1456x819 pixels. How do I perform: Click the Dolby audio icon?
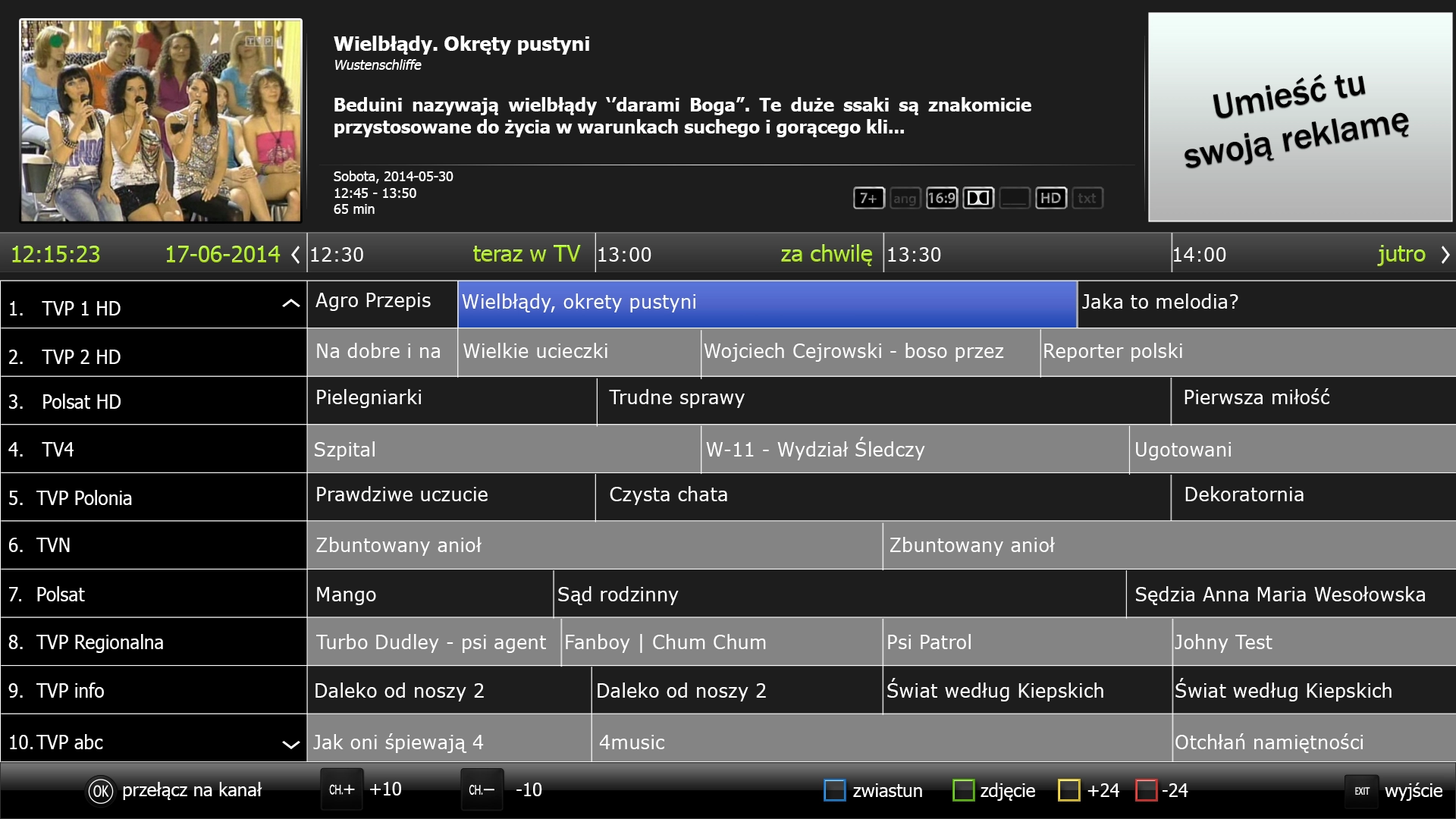[x=979, y=198]
